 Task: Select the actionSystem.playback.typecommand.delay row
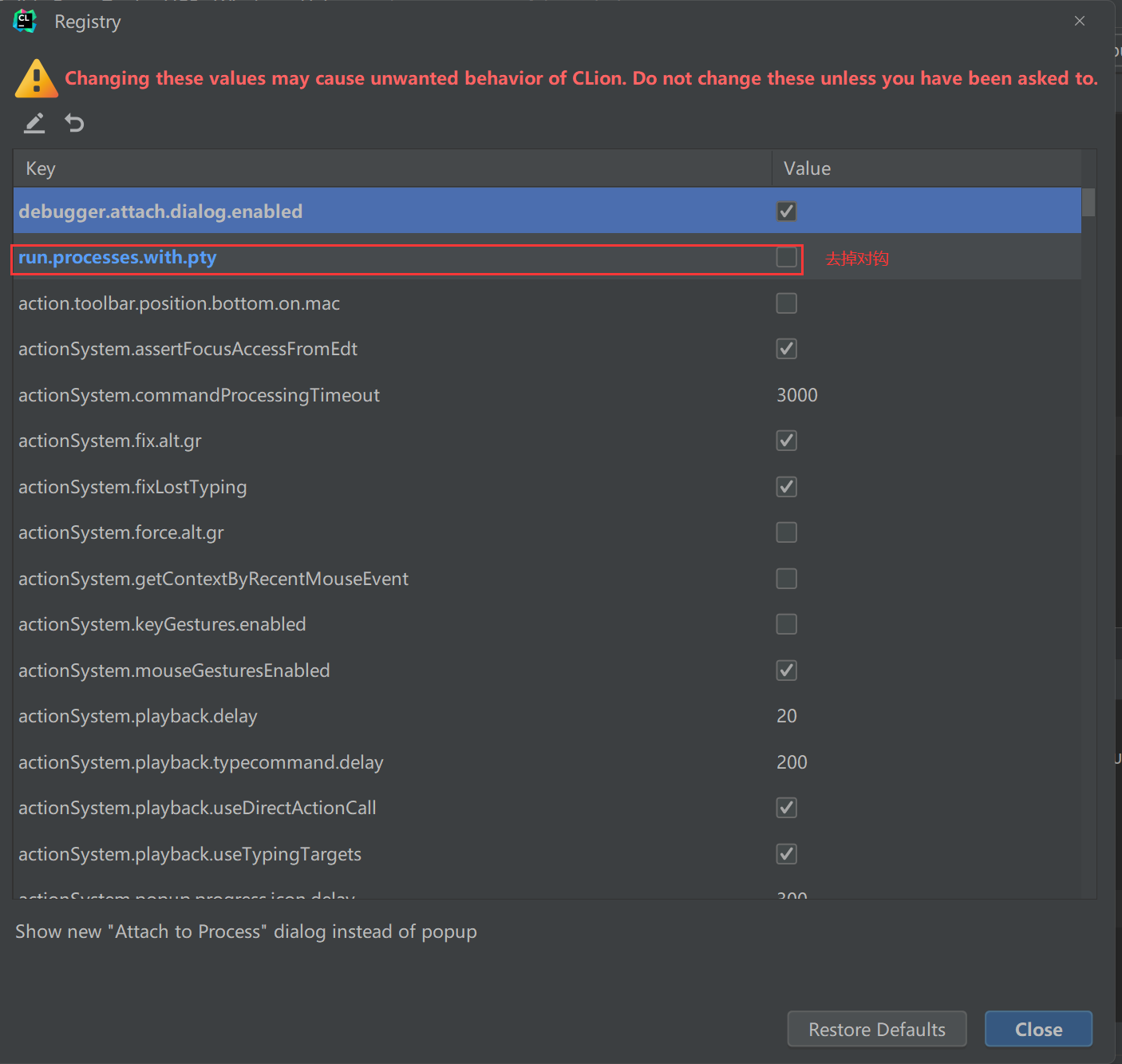point(201,762)
